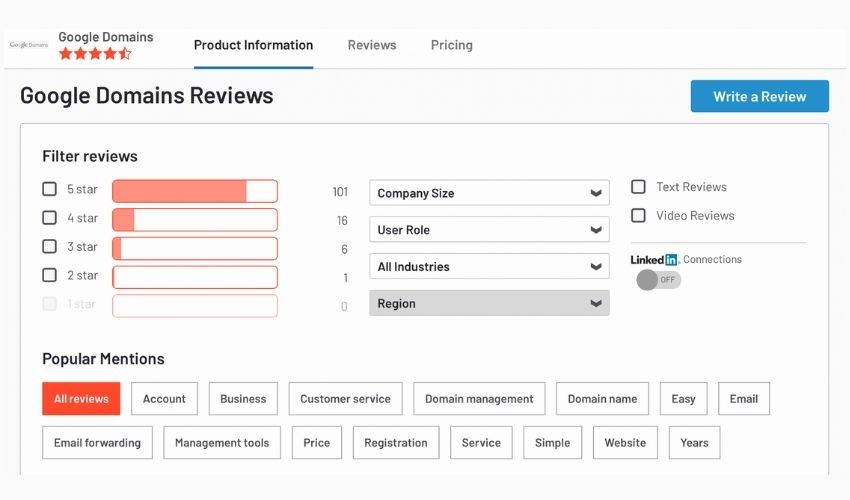Click the 5 star rating bar
The height and width of the screenshot is (500, 850).
[x=195, y=191]
